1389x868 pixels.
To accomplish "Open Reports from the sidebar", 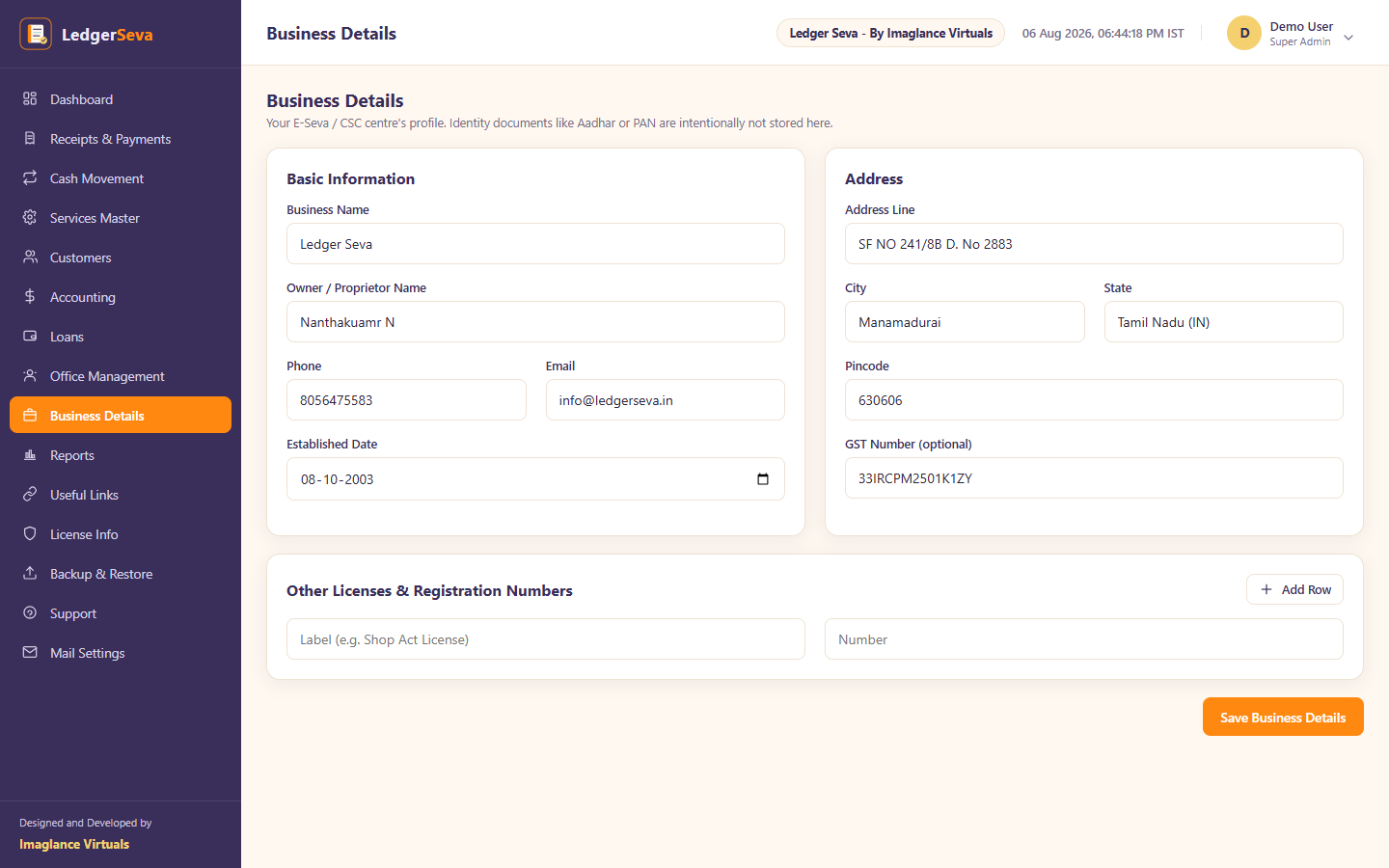I will tap(121, 455).
